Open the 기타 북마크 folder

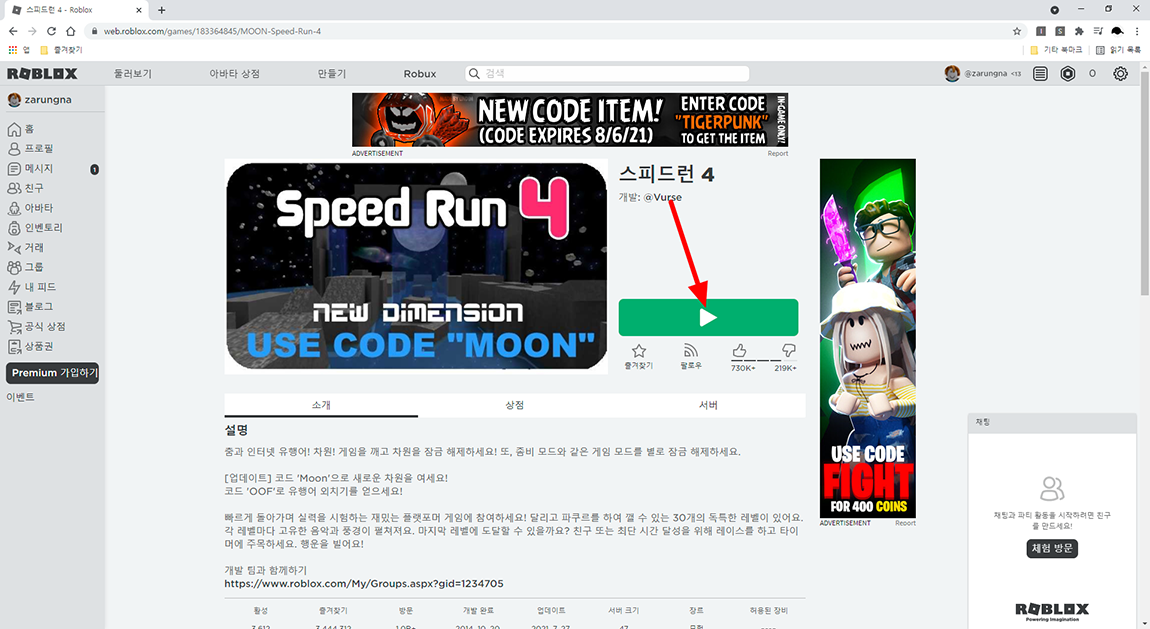point(1056,50)
